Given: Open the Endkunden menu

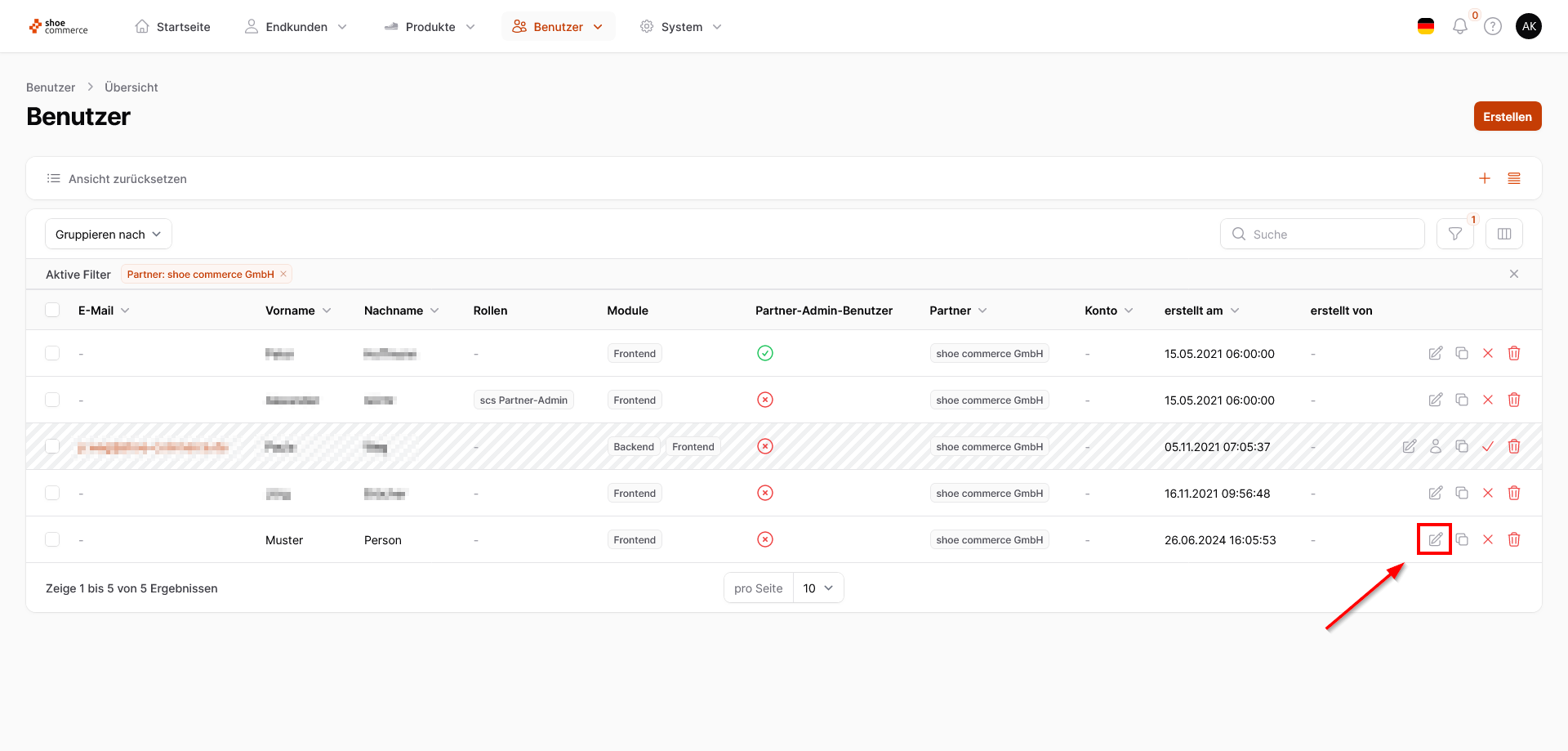Looking at the screenshot, I should [x=296, y=27].
